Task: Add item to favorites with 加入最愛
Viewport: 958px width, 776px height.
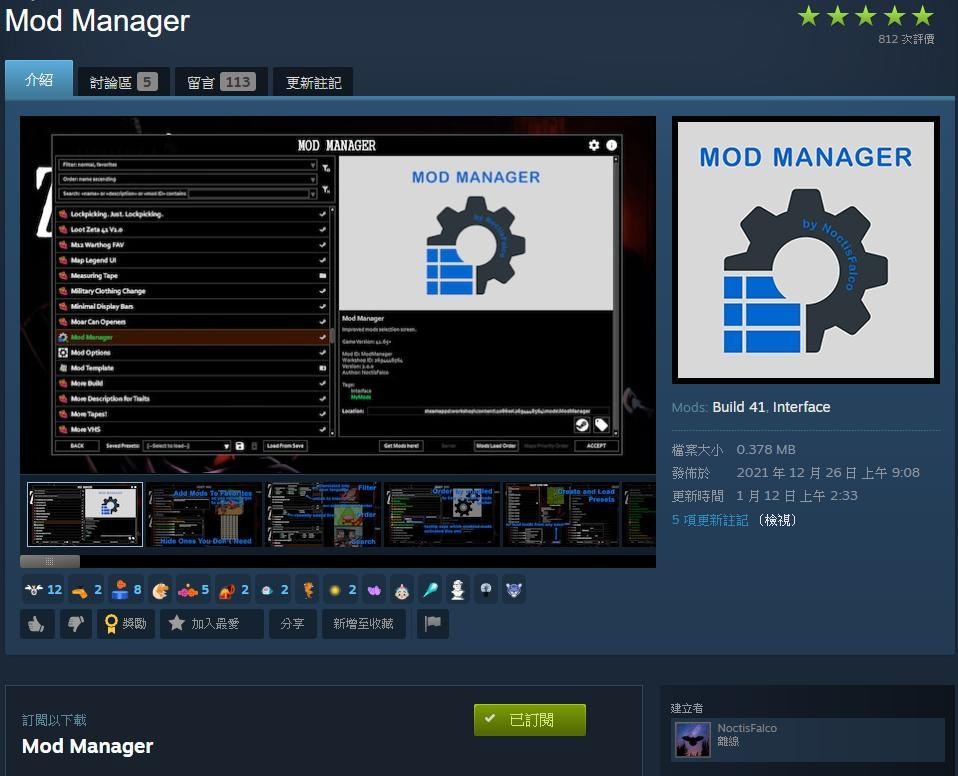Action: click(212, 624)
